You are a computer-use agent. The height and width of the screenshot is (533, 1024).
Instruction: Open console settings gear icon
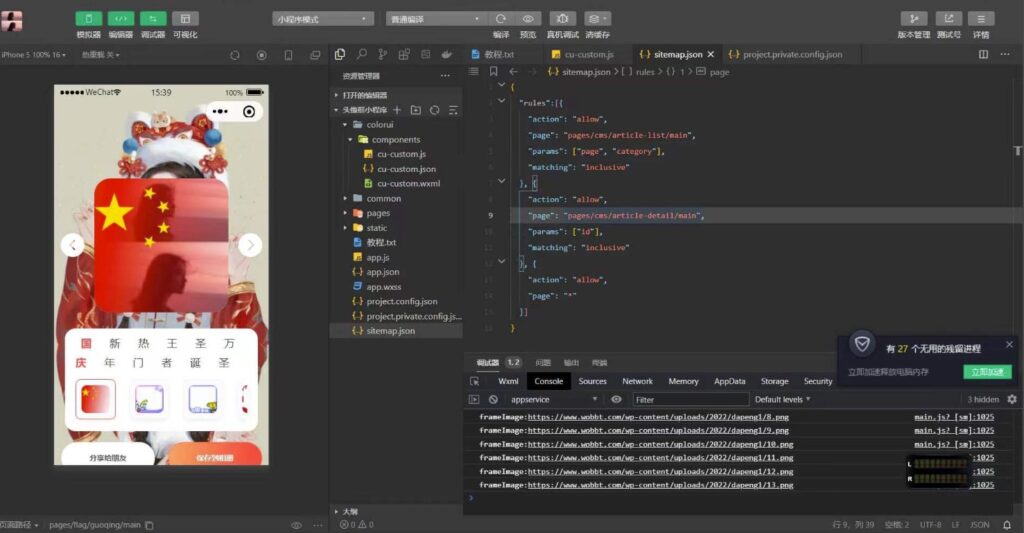tap(1011, 399)
